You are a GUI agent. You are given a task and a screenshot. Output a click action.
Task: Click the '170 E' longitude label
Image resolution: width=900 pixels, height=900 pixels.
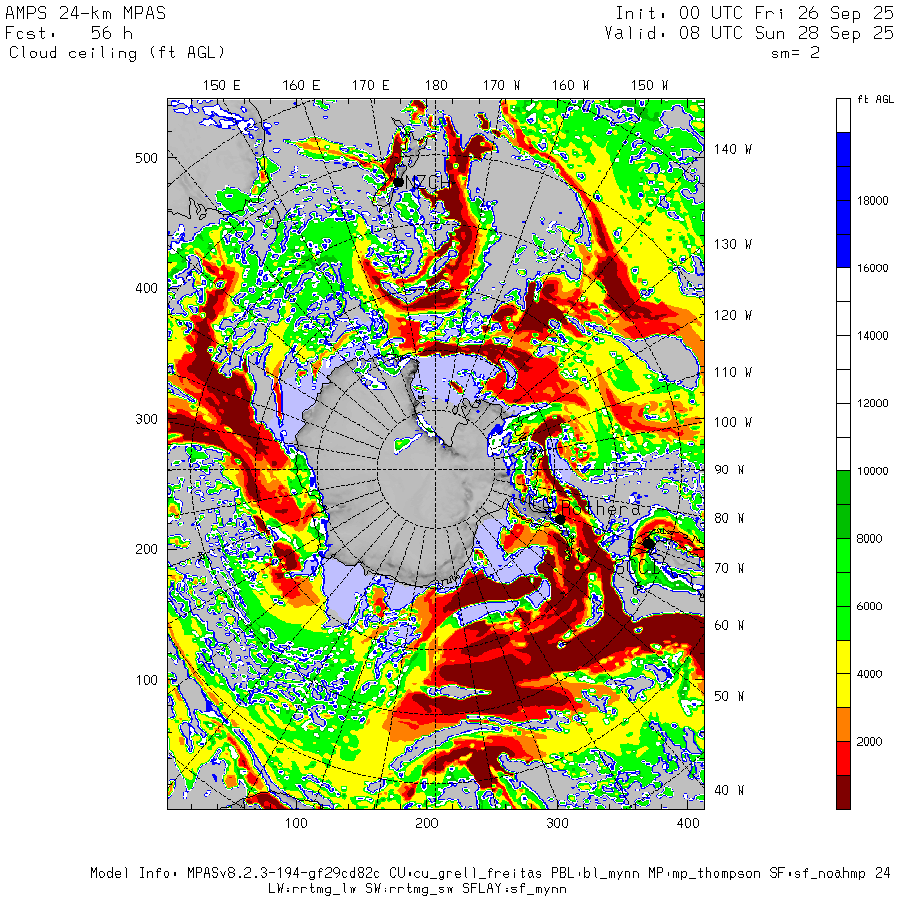point(371,86)
